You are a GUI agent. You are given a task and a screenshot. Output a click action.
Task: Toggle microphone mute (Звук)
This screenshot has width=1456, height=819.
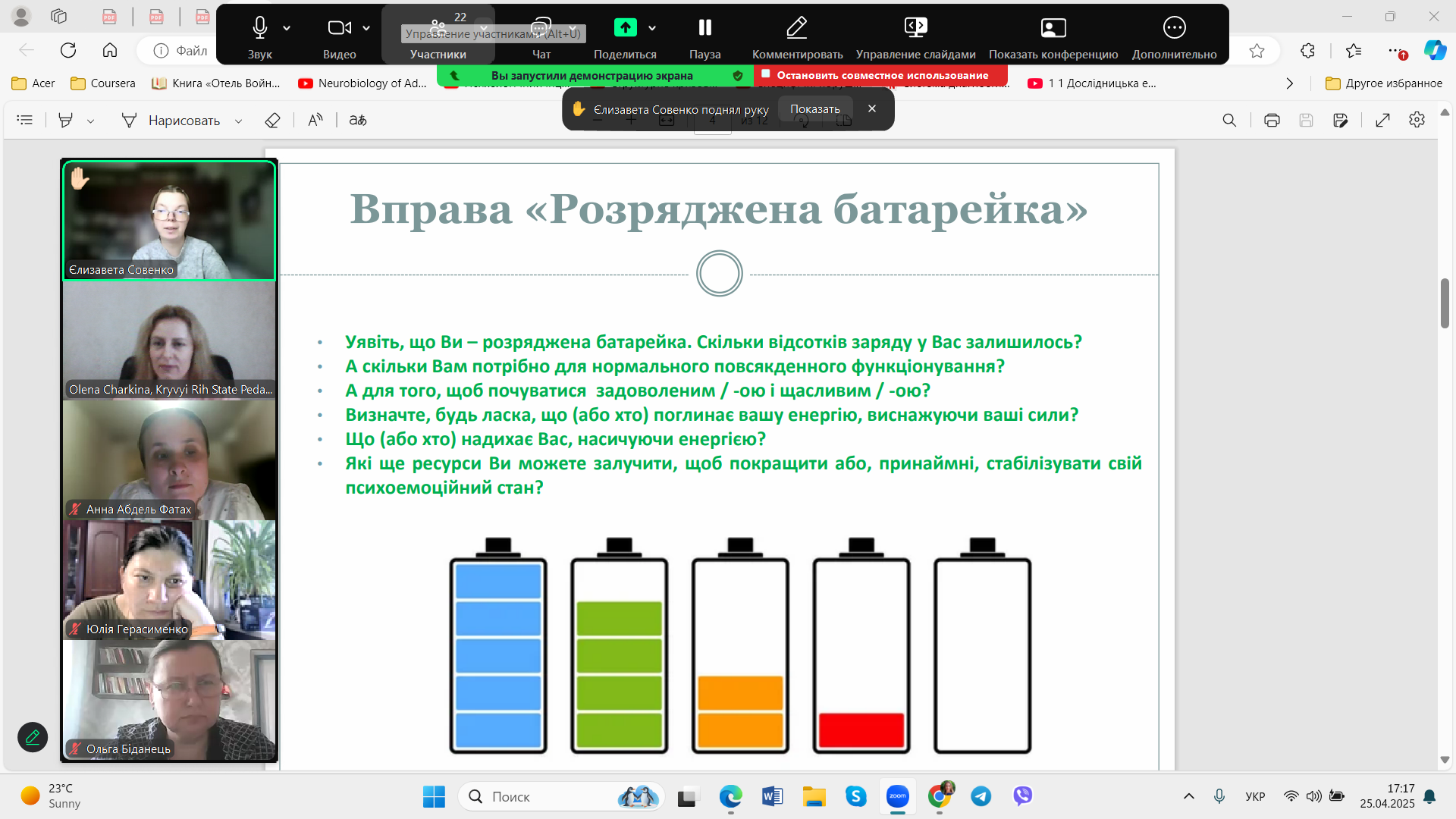259,28
